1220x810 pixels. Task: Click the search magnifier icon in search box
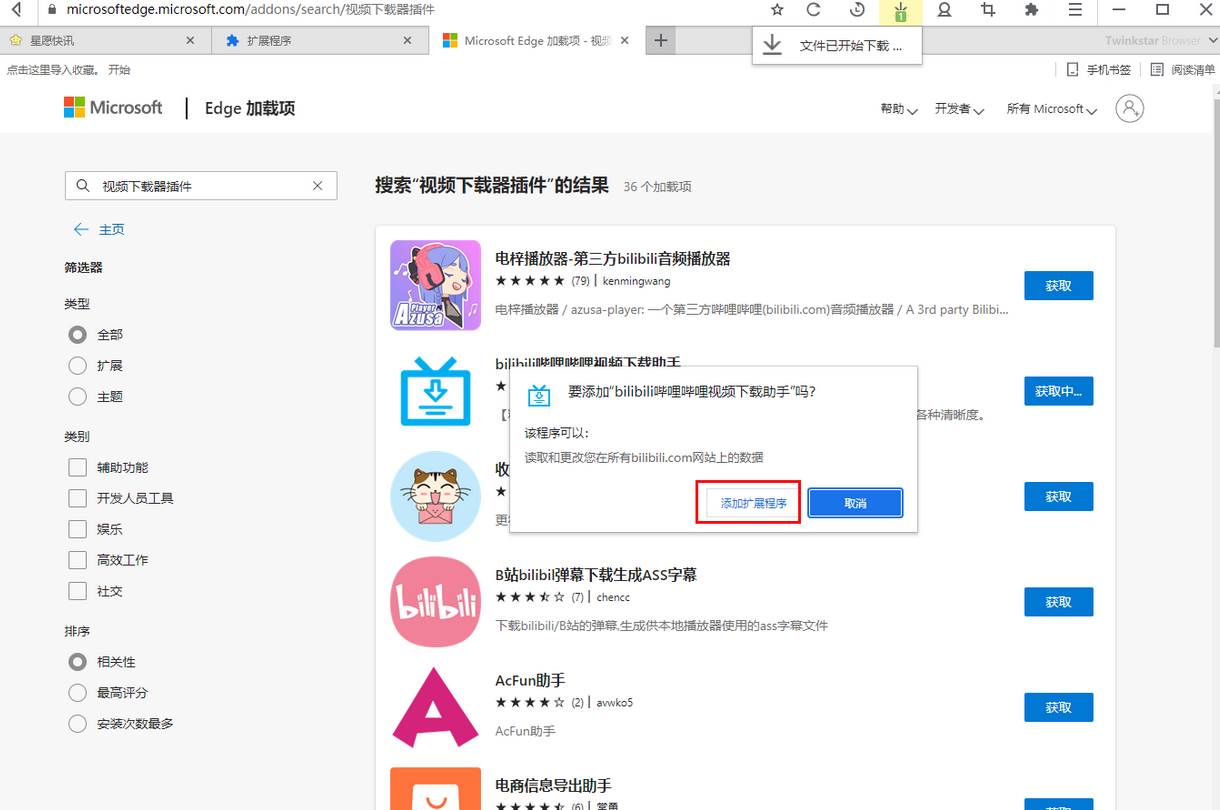coord(82,186)
